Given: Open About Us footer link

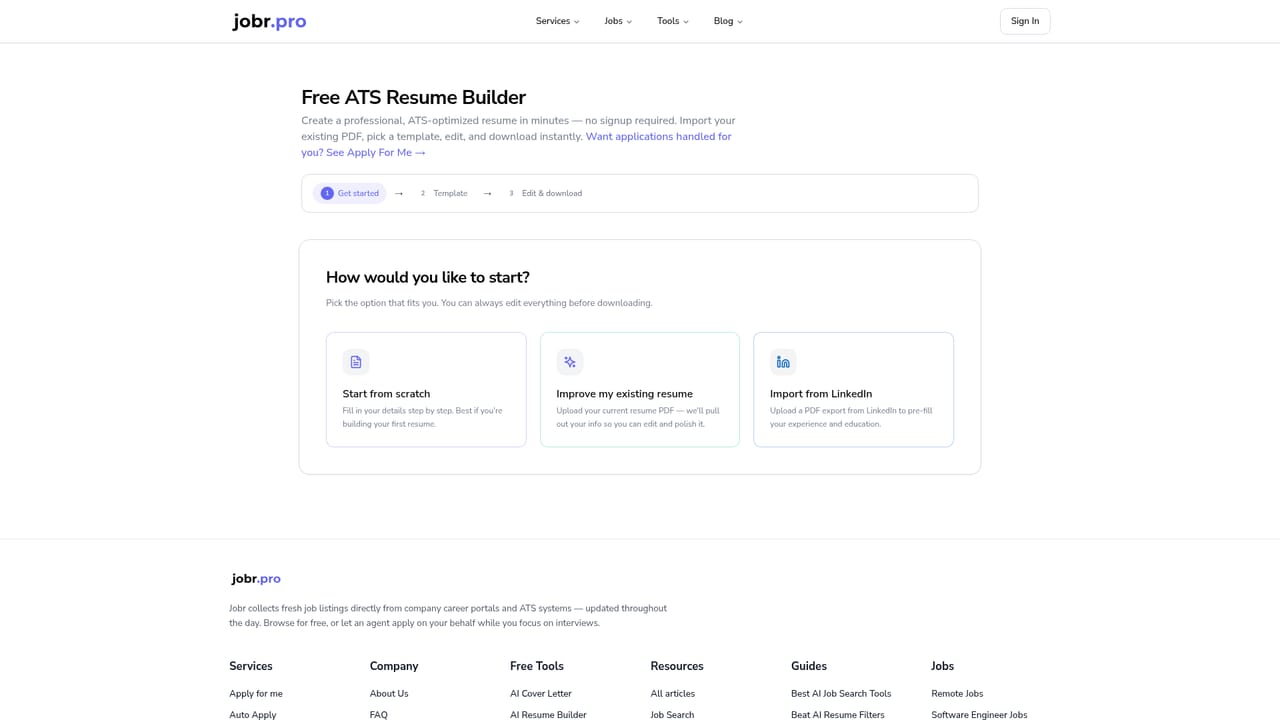Looking at the screenshot, I should (x=389, y=693).
